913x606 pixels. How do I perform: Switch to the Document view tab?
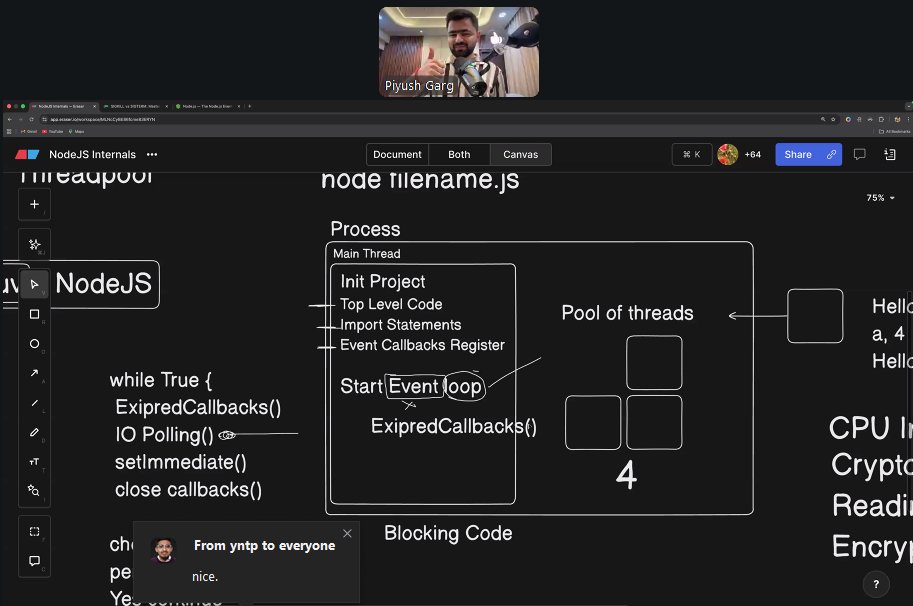(397, 154)
